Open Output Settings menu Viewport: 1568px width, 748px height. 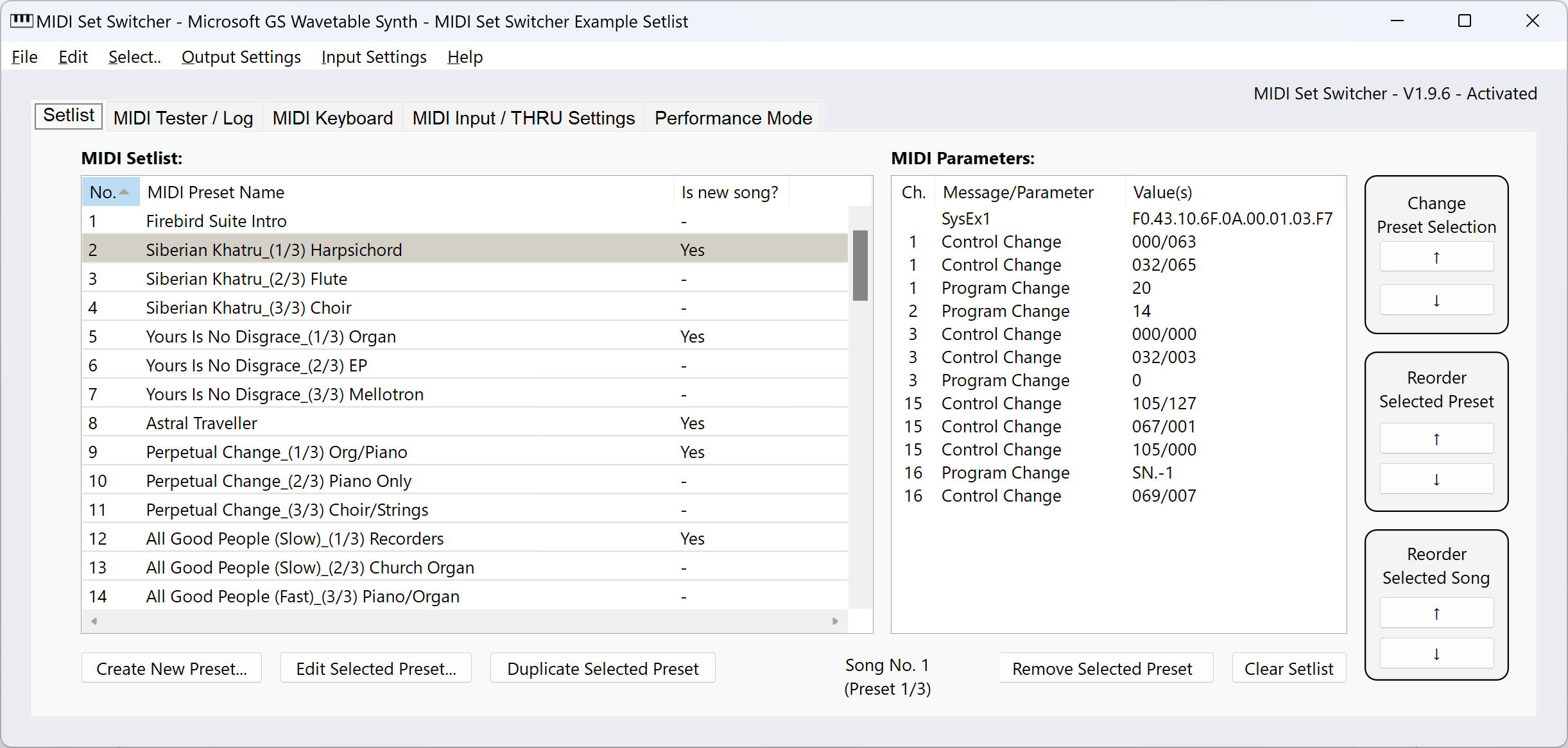(241, 57)
